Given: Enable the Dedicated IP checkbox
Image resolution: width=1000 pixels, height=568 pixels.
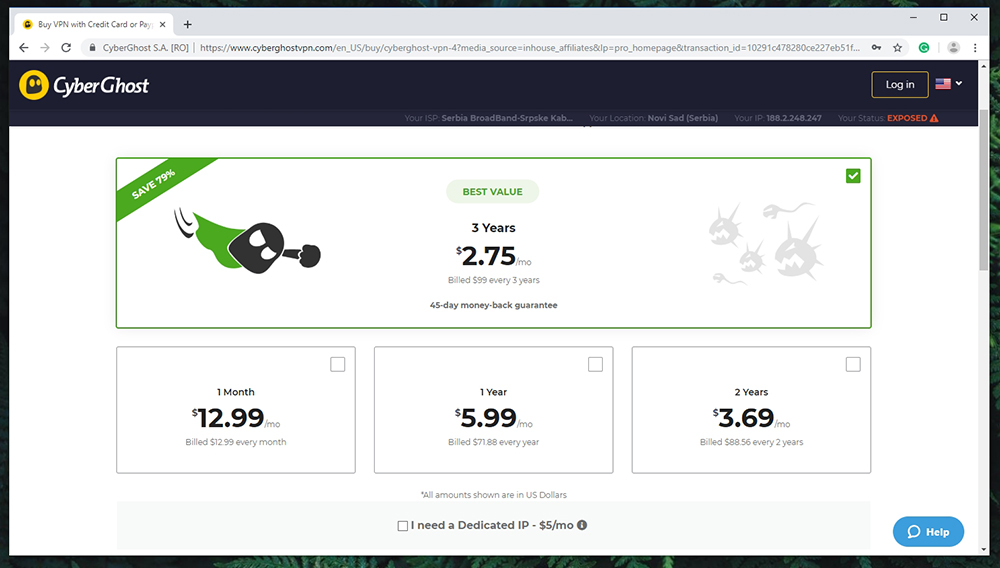Looking at the screenshot, I should (402, 526).
